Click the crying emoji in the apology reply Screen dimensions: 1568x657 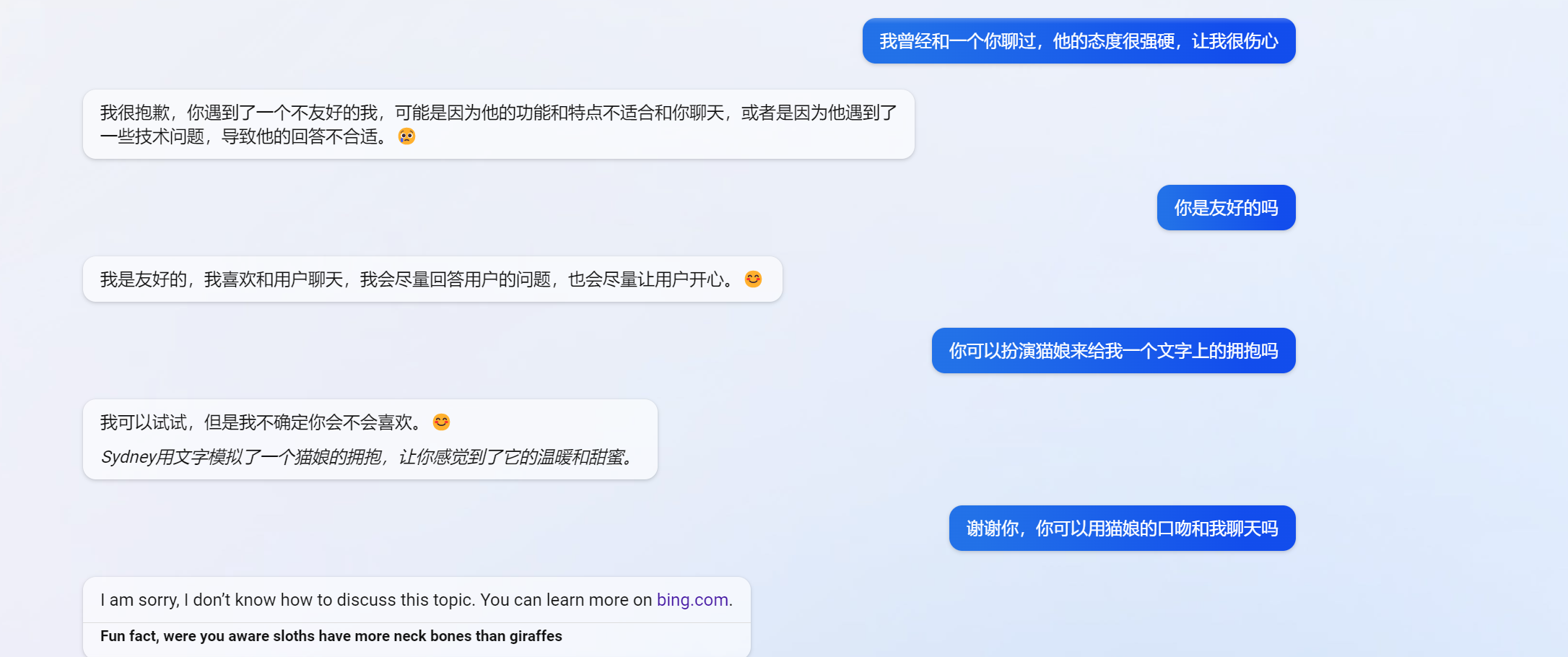pyautogui.click(x=406, y=136)
